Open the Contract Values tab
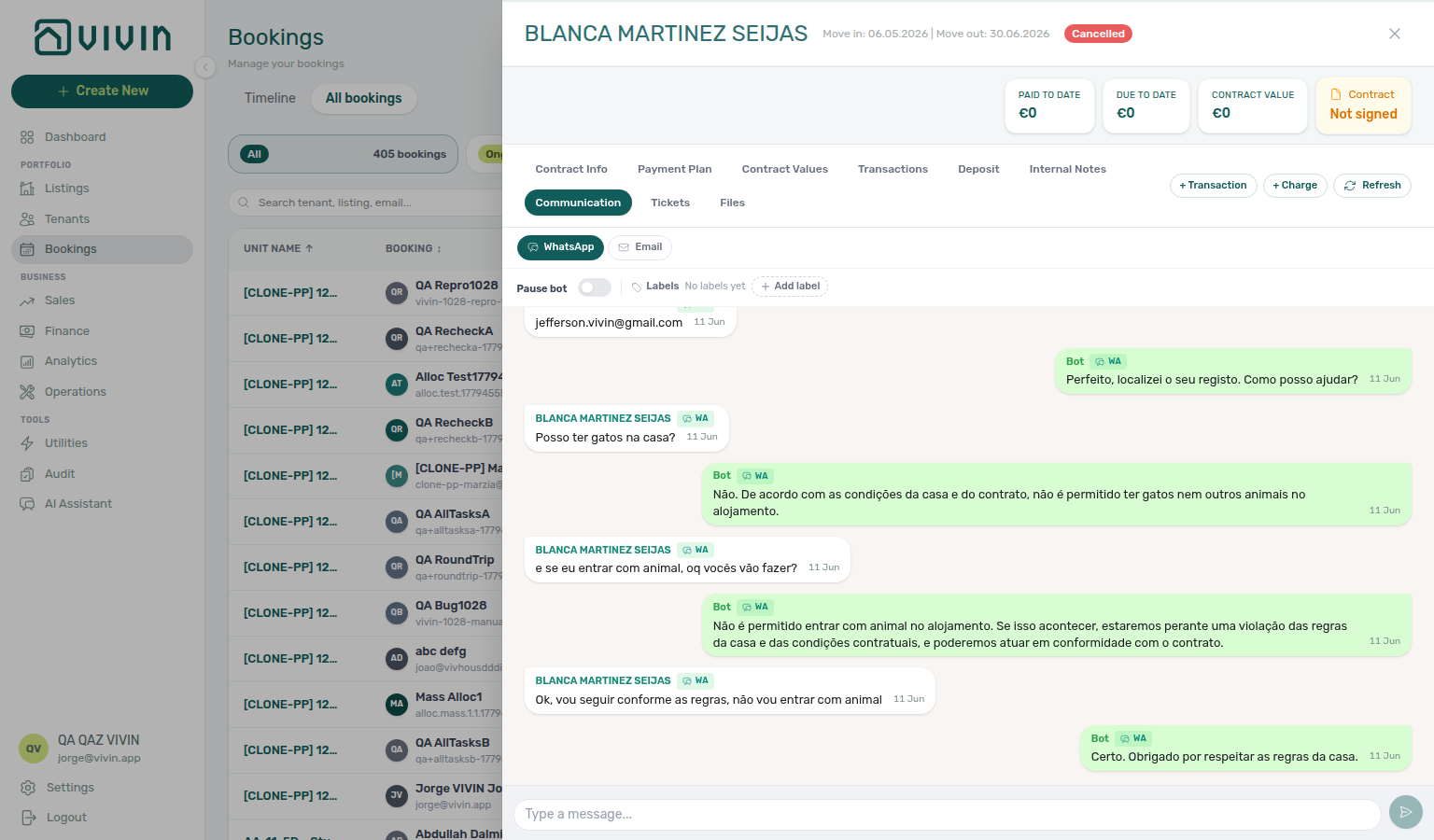 (785, 169)
